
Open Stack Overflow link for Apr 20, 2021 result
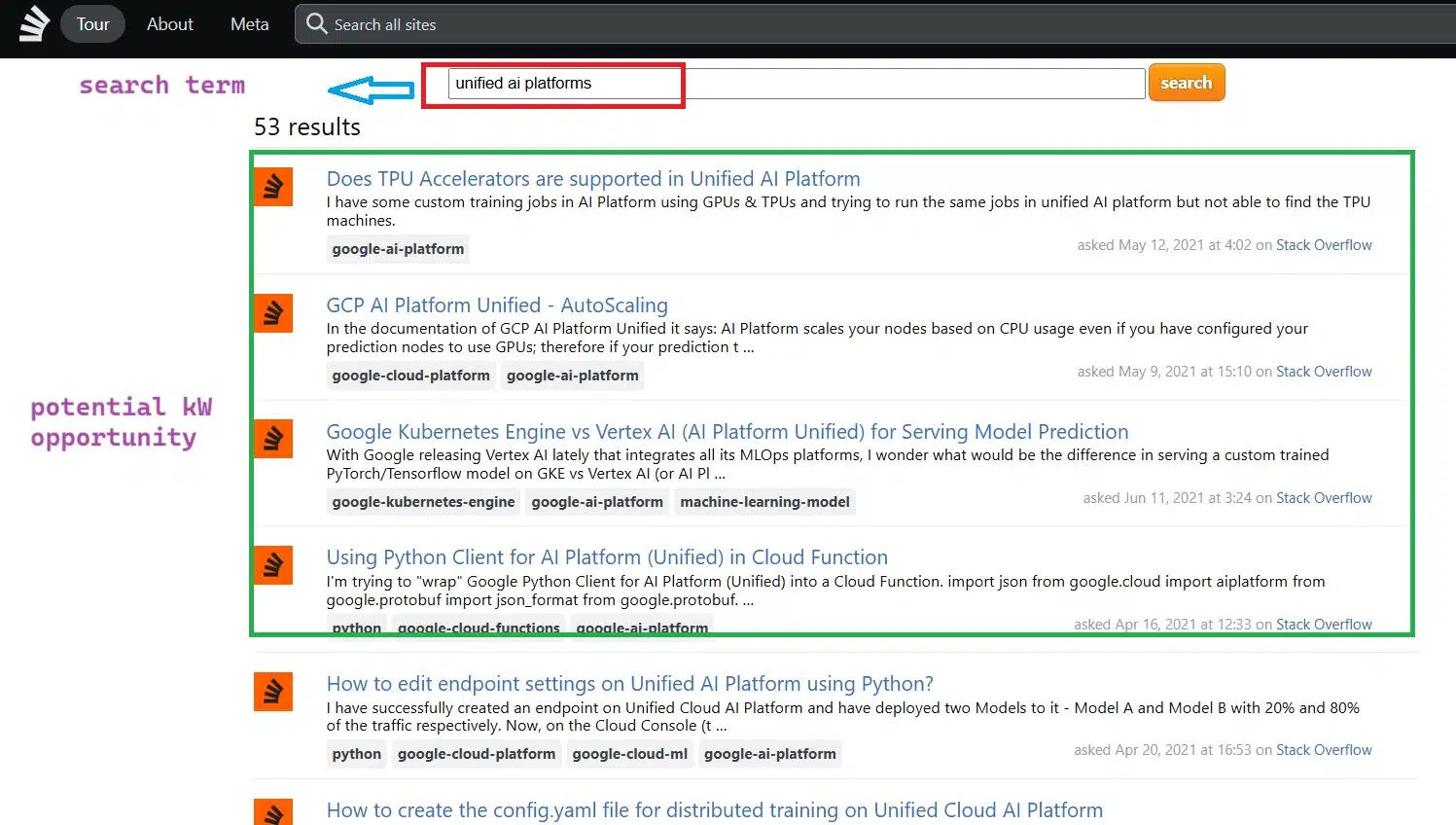1324,750
